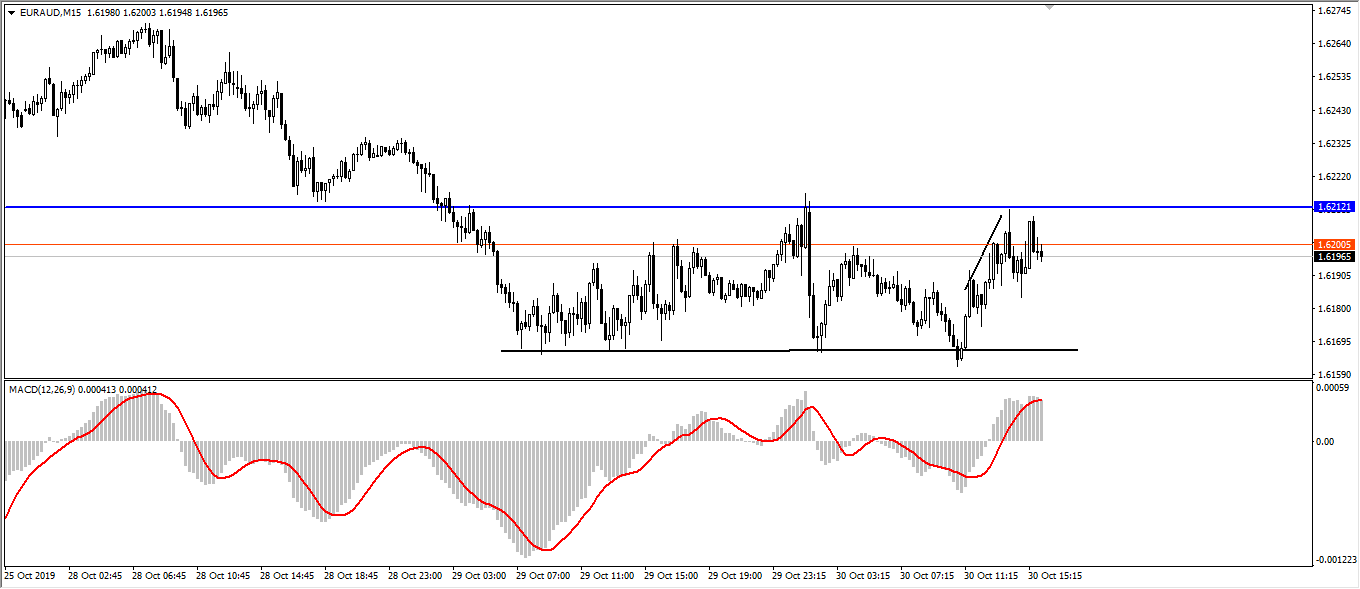This screenshot has height=589, width=1360.
Task: Click the small triangle before EURAUD,M15
Action: click(x=11, y=13)
